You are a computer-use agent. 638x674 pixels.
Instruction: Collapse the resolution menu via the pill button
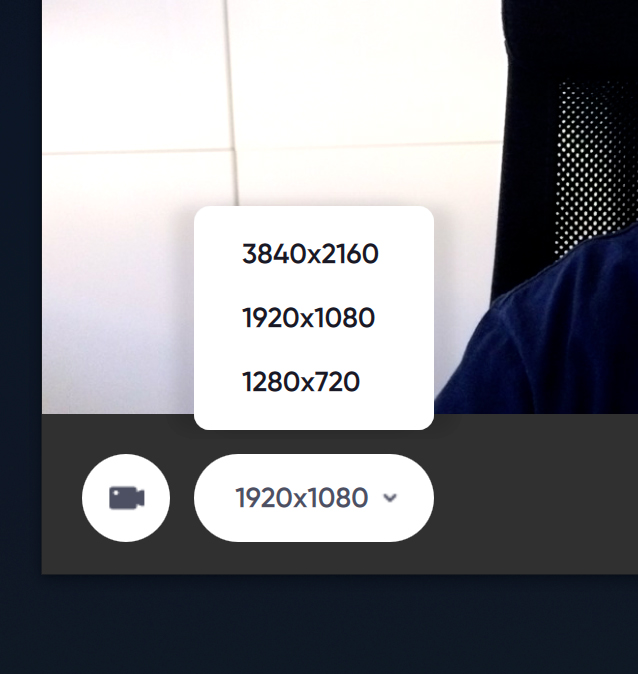point(314,498)
